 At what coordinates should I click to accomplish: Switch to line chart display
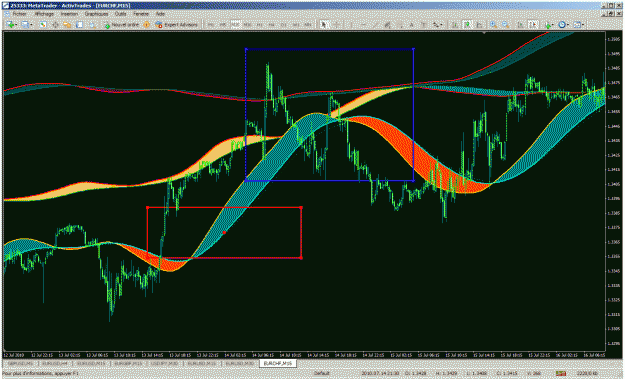click(x=479, y=25)
